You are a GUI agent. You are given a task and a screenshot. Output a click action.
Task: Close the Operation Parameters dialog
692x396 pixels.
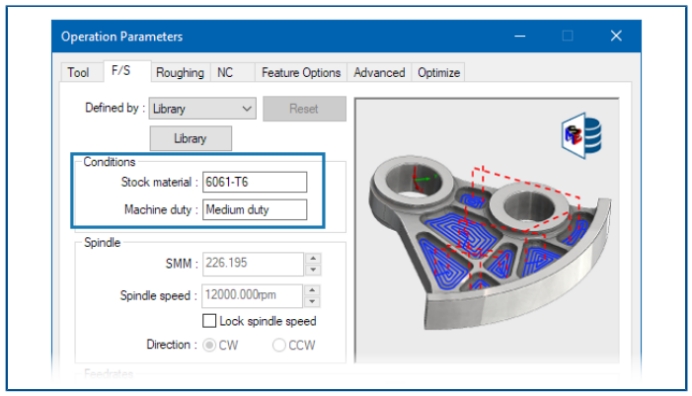(616, 36)
